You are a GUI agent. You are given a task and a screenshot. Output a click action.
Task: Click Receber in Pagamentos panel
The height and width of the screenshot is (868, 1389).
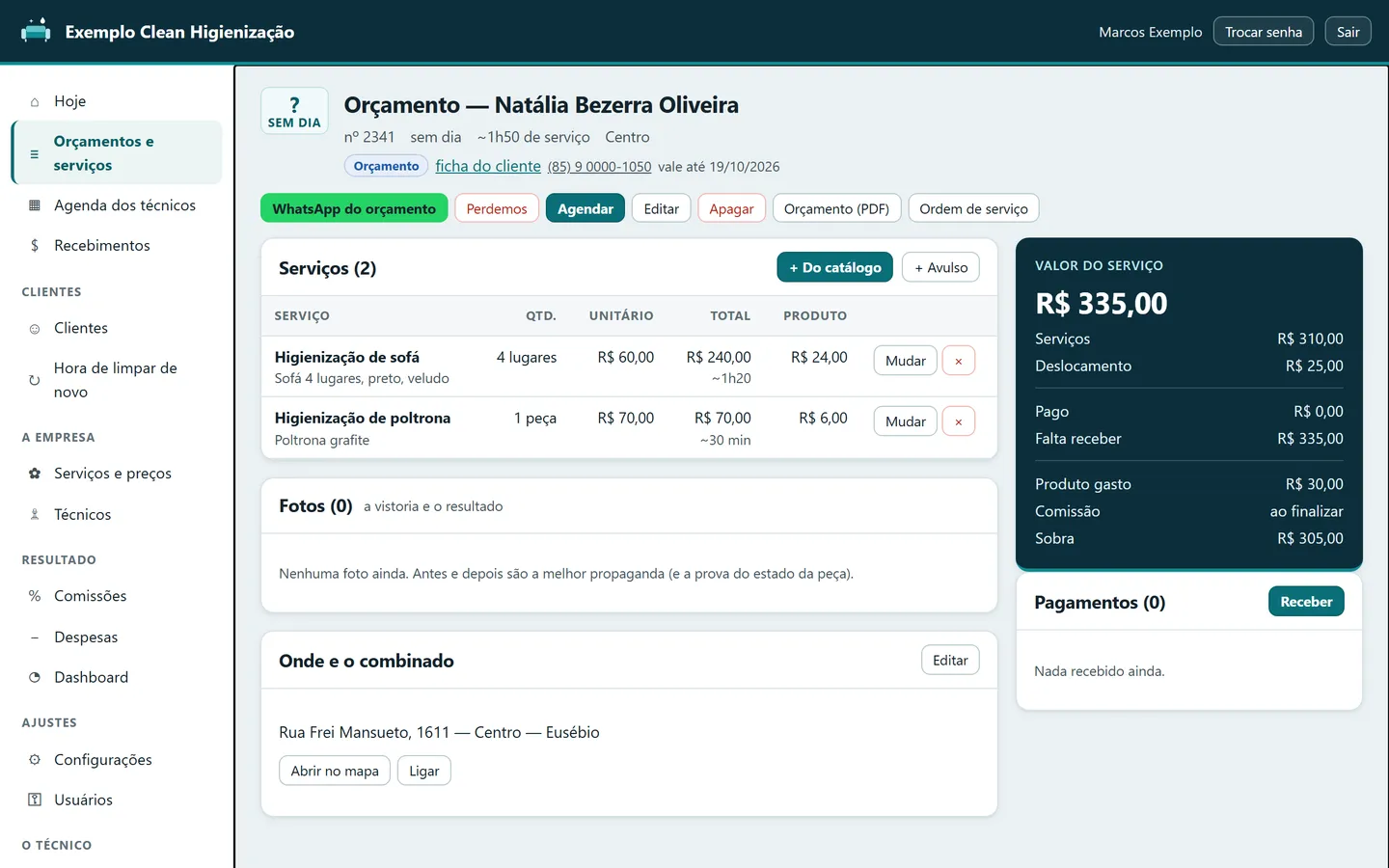(1306, 602)
